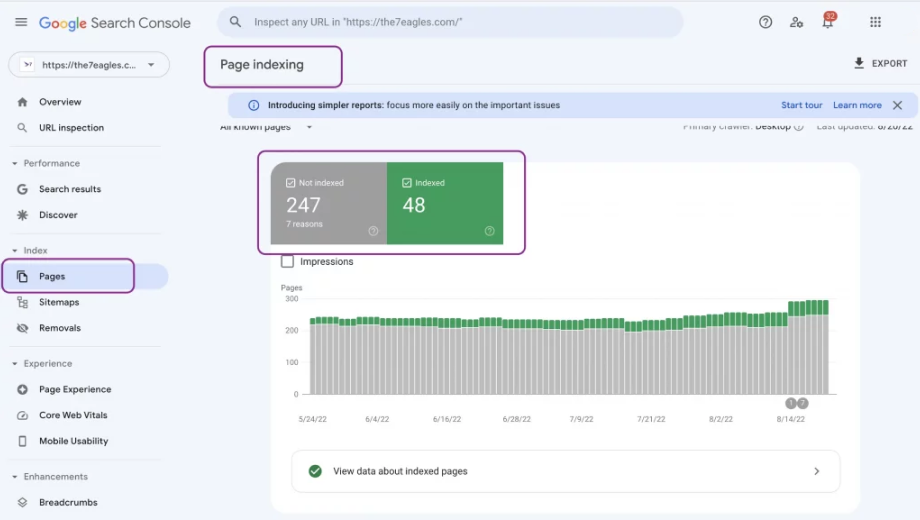Click the URL inspection magnifier icon
Image resolution: width=920 pixels, height=520 pixels.
(22, 128)
